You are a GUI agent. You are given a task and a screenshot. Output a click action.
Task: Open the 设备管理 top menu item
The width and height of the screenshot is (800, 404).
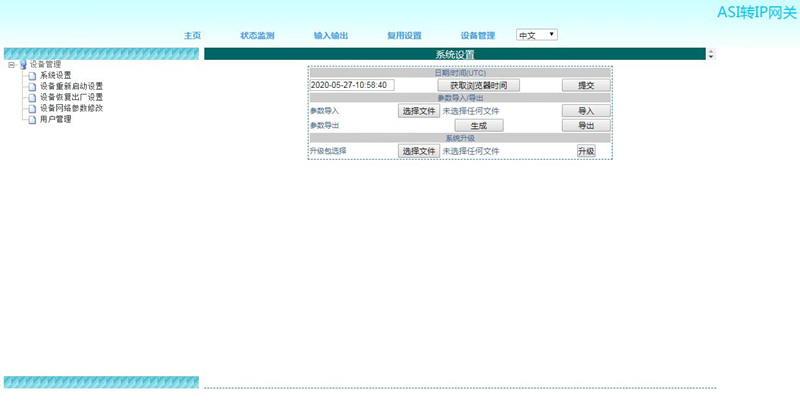coord(478,35)
